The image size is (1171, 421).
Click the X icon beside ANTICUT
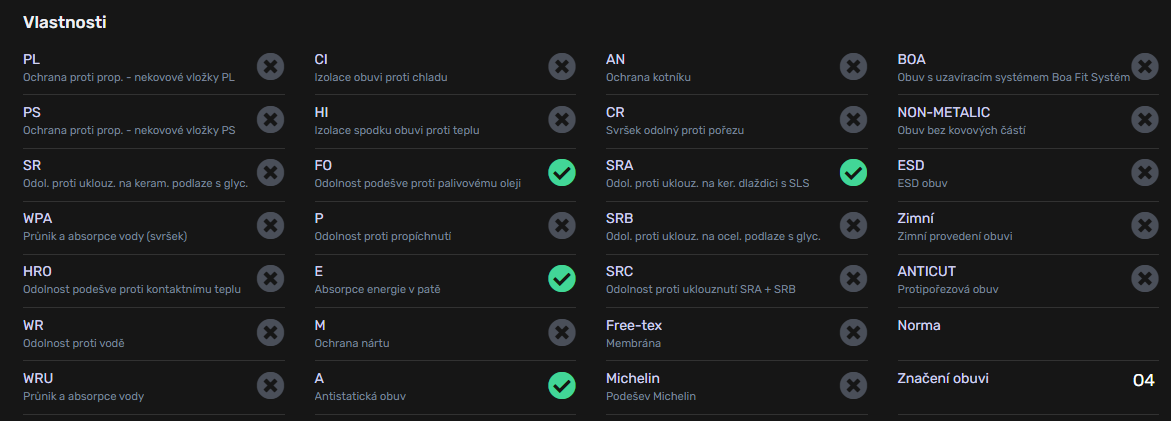1144,279
